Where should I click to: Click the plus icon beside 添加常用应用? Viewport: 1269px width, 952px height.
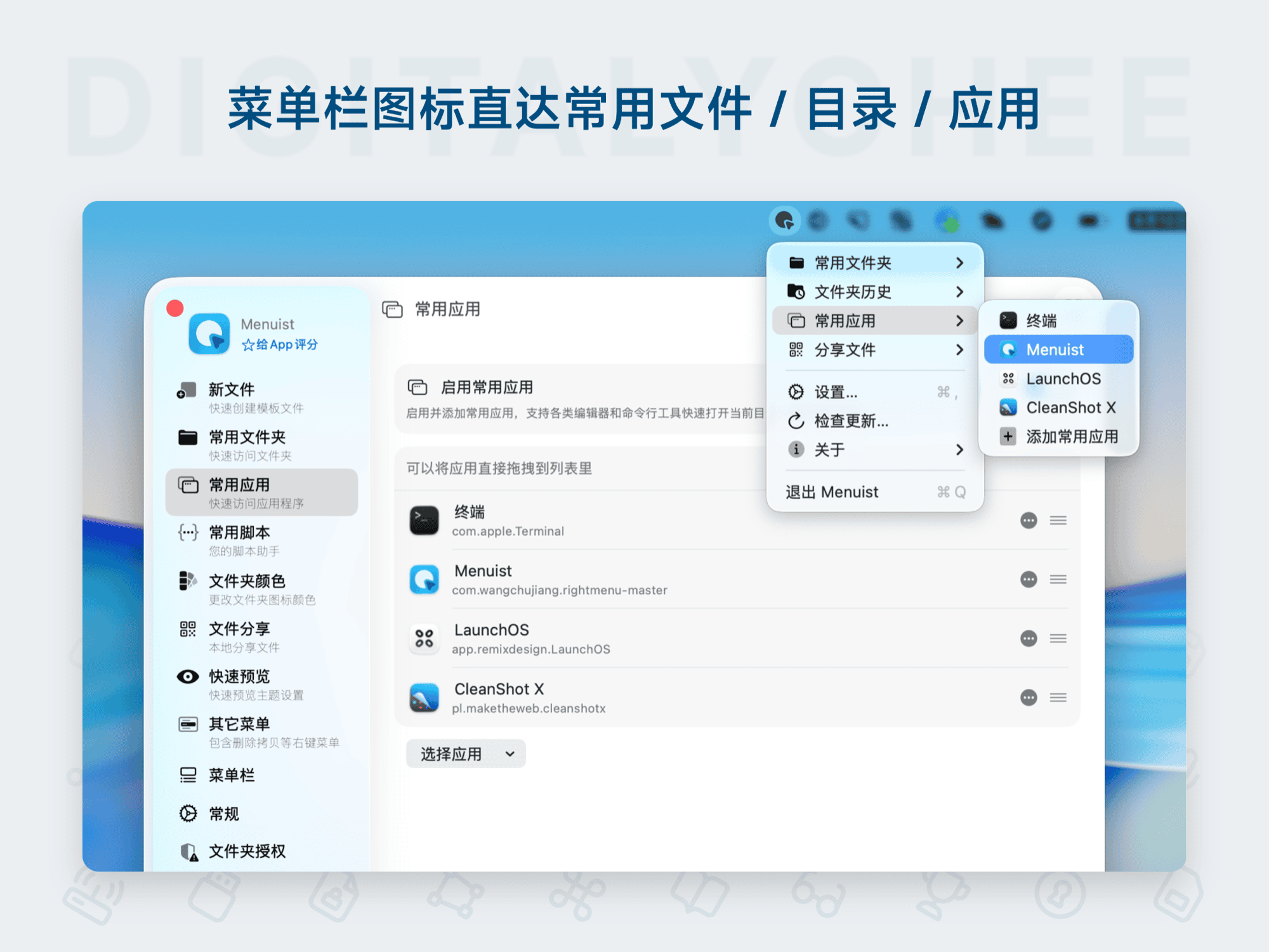[1008, 436]
